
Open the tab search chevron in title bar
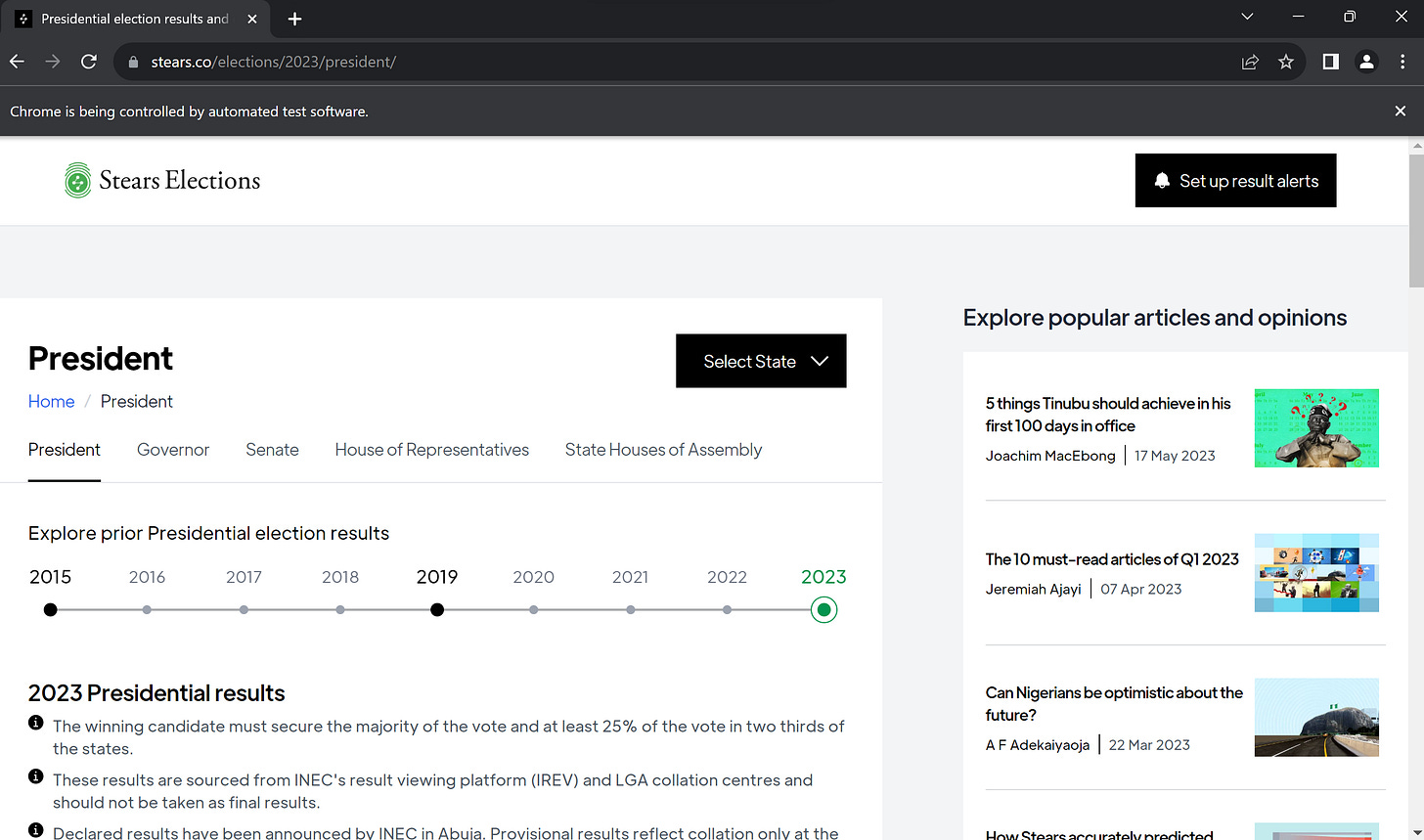pyautogui.click(x=1247, y=17)
